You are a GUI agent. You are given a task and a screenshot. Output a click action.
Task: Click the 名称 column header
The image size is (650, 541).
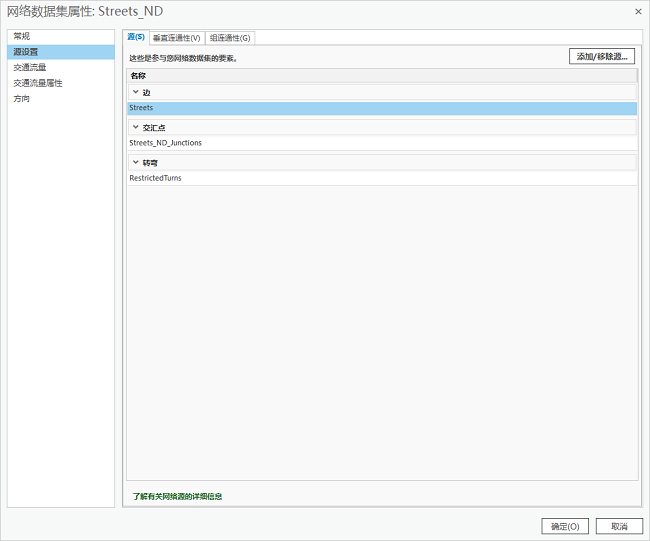pyautogui.click(x=138, y=75)
